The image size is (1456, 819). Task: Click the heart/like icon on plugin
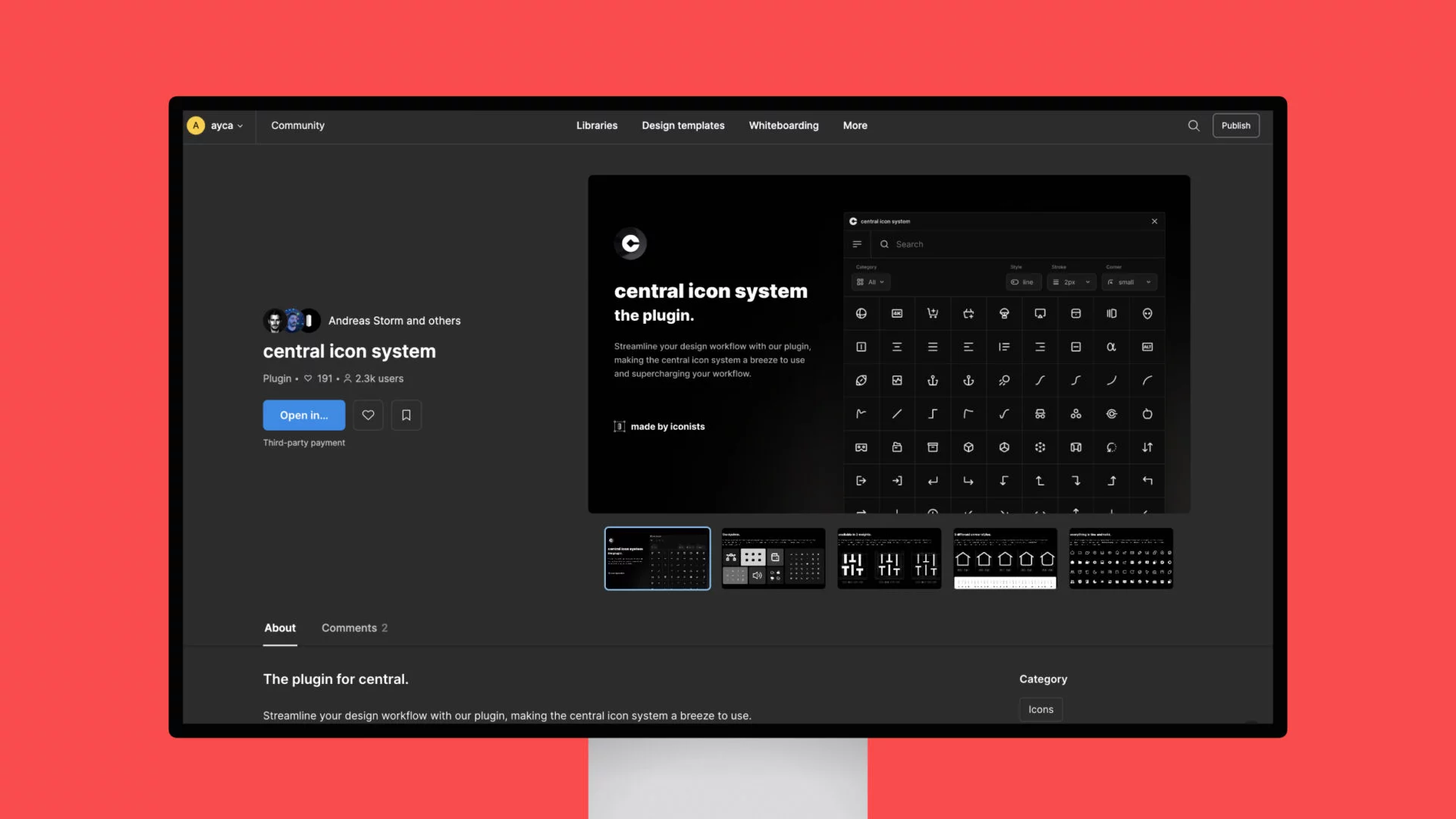click(x=368, y=414)
